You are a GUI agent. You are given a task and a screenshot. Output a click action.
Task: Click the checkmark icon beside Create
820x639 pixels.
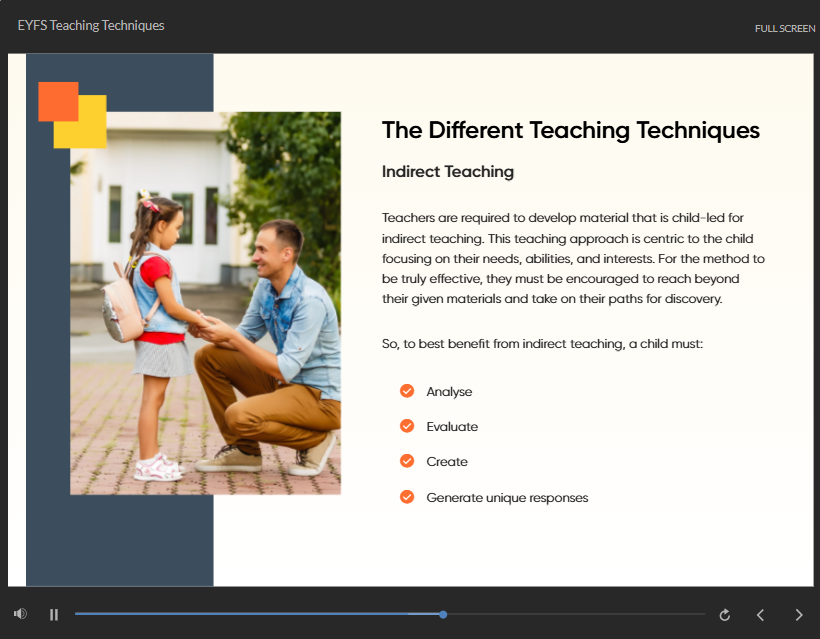point(407,461)
